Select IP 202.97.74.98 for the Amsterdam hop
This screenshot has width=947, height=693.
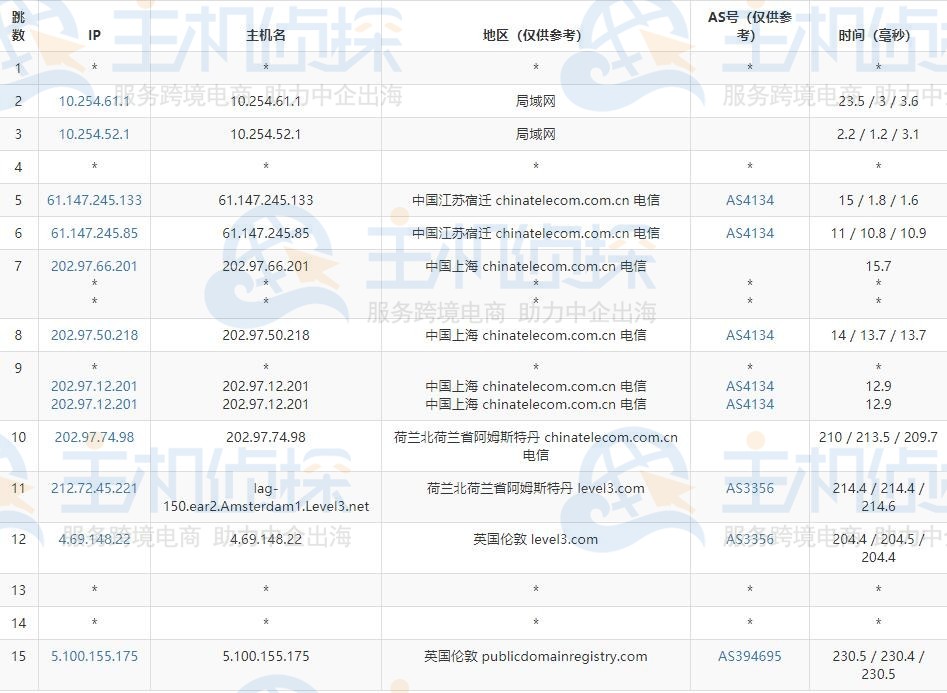point(93,437)
